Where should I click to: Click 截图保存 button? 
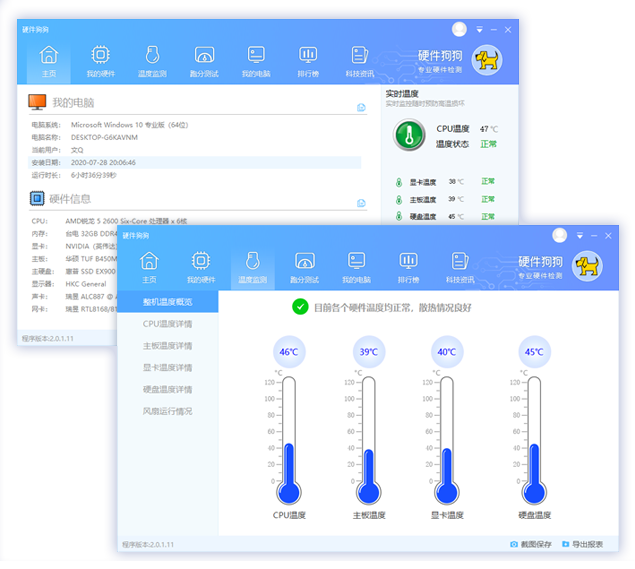531,544
